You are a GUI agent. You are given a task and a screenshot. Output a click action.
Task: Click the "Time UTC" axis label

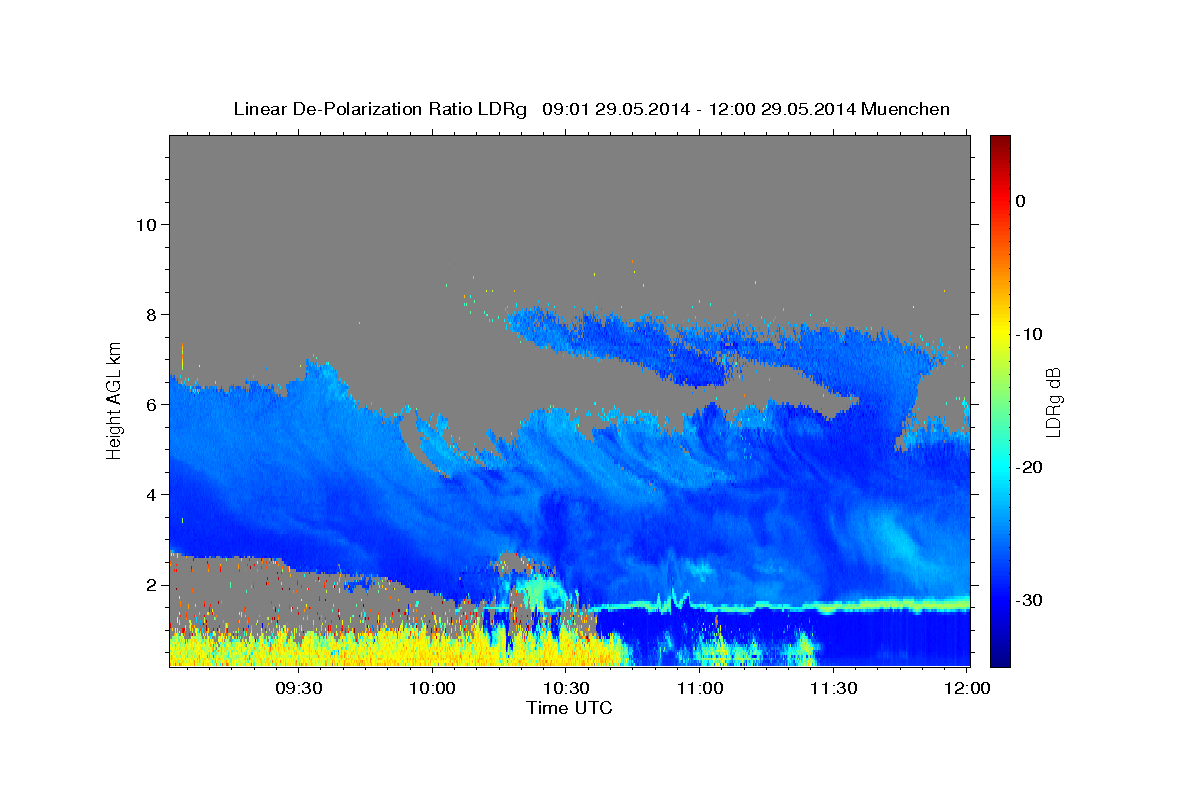[569, 708]
